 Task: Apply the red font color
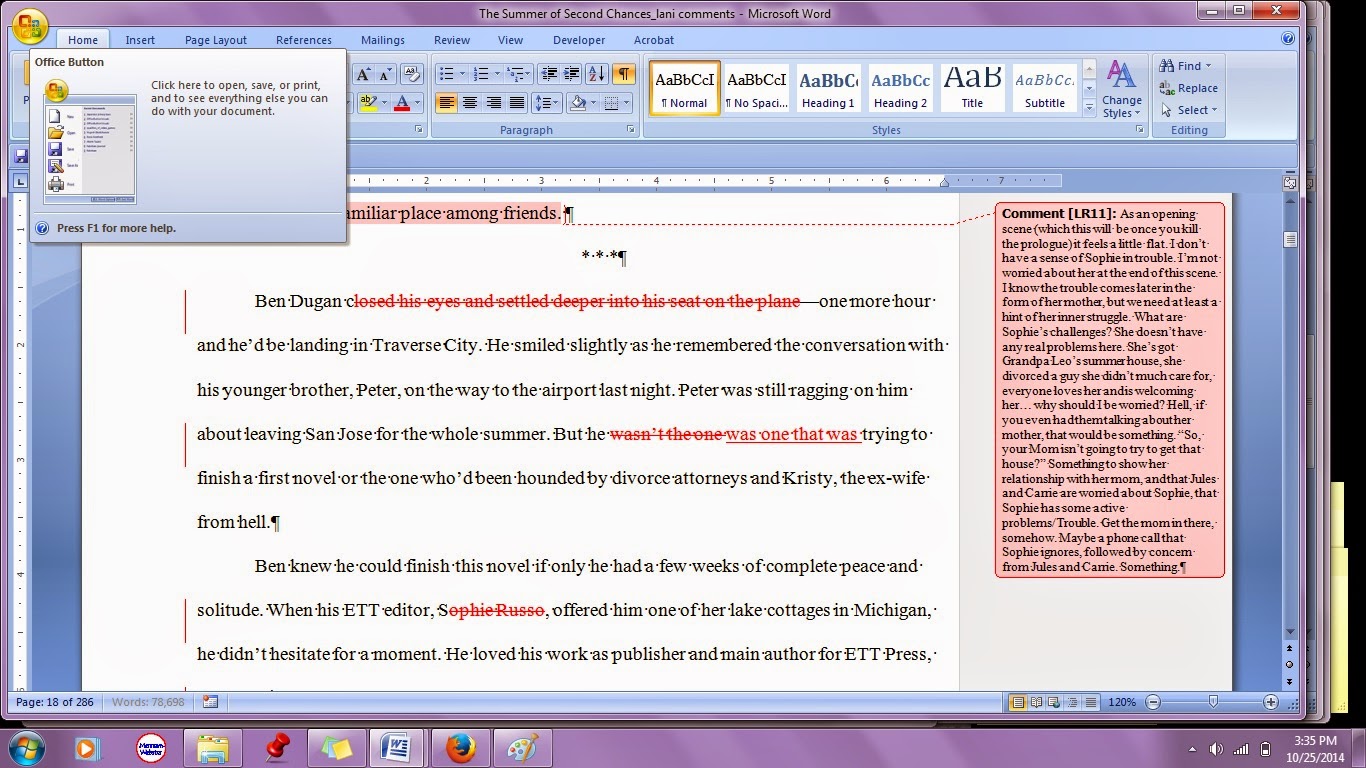401,103
